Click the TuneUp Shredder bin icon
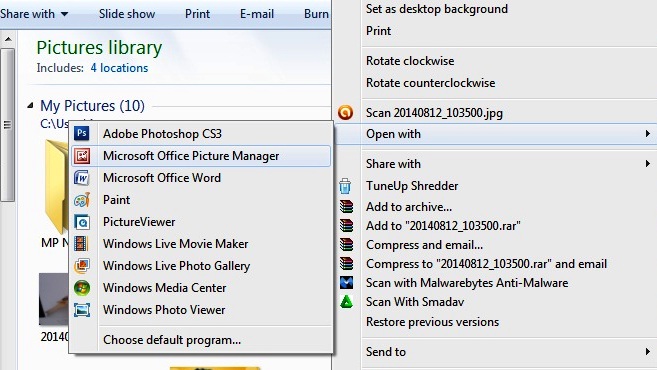 pos(345,186)
